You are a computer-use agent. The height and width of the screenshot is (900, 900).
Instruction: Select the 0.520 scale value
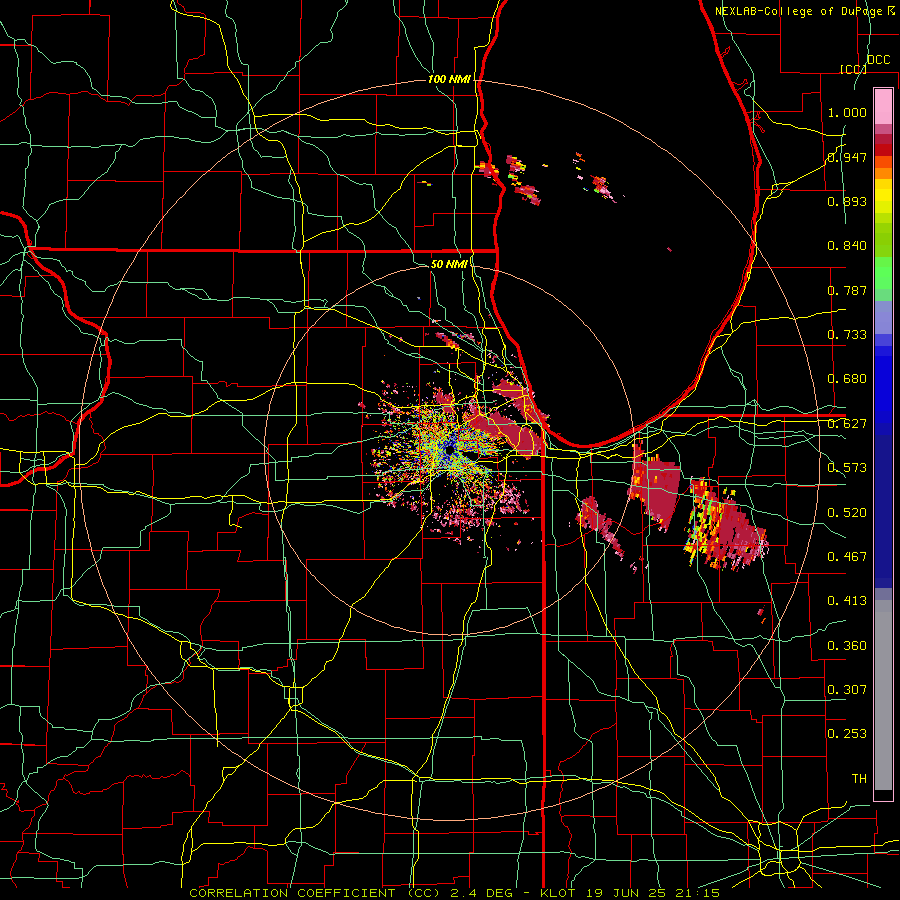coord(847,513)
